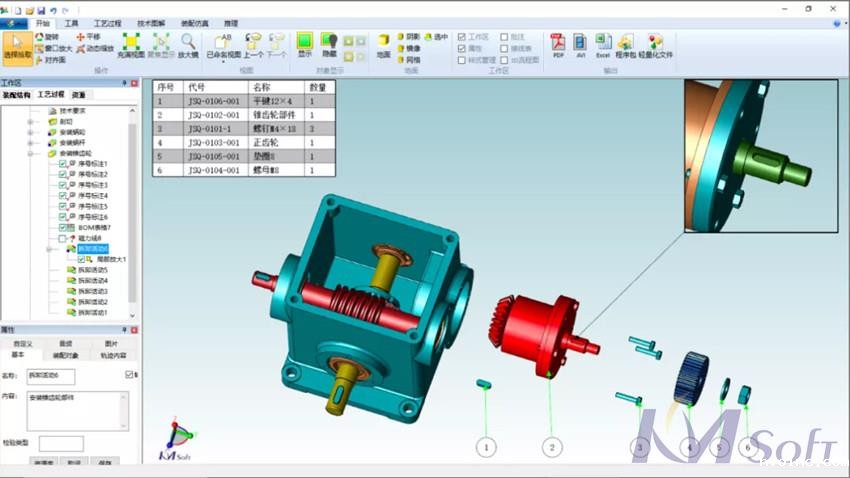Image resolution: width=850 pixels, height=478 pixels.
Task: Select the 放大镜 magnifier tool
Action: [x=188, y=44]
